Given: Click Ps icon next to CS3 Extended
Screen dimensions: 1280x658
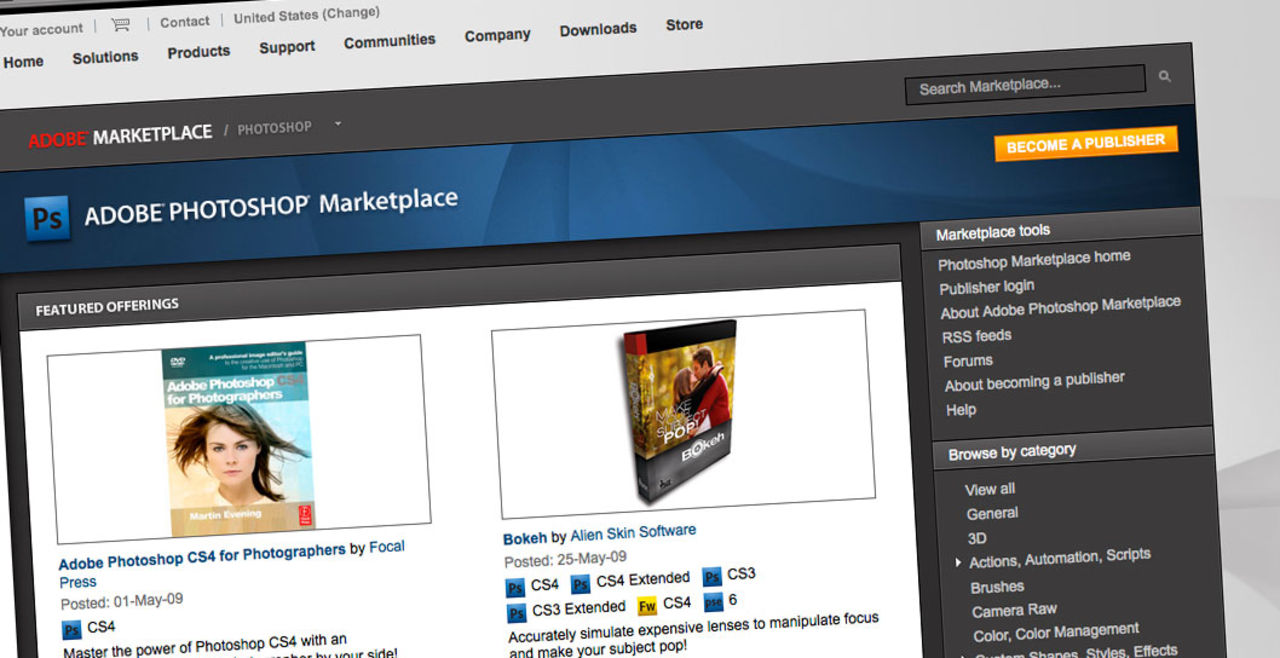Looking at the screenshot, I should click(x=516, y=612).
